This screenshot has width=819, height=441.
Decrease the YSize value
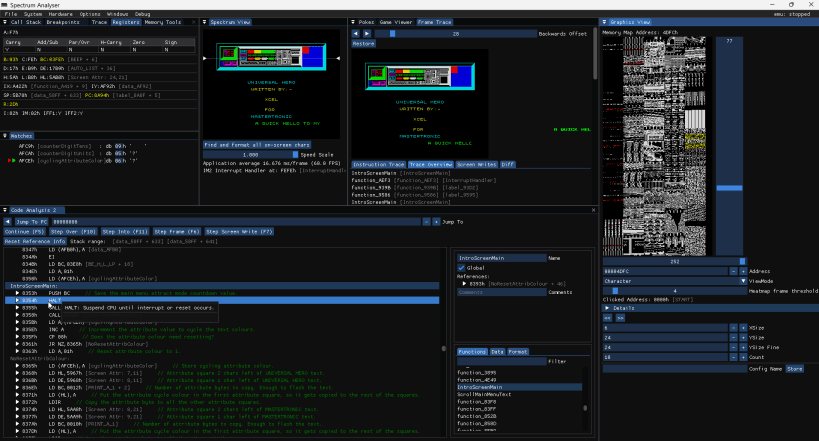click(733, 338)
